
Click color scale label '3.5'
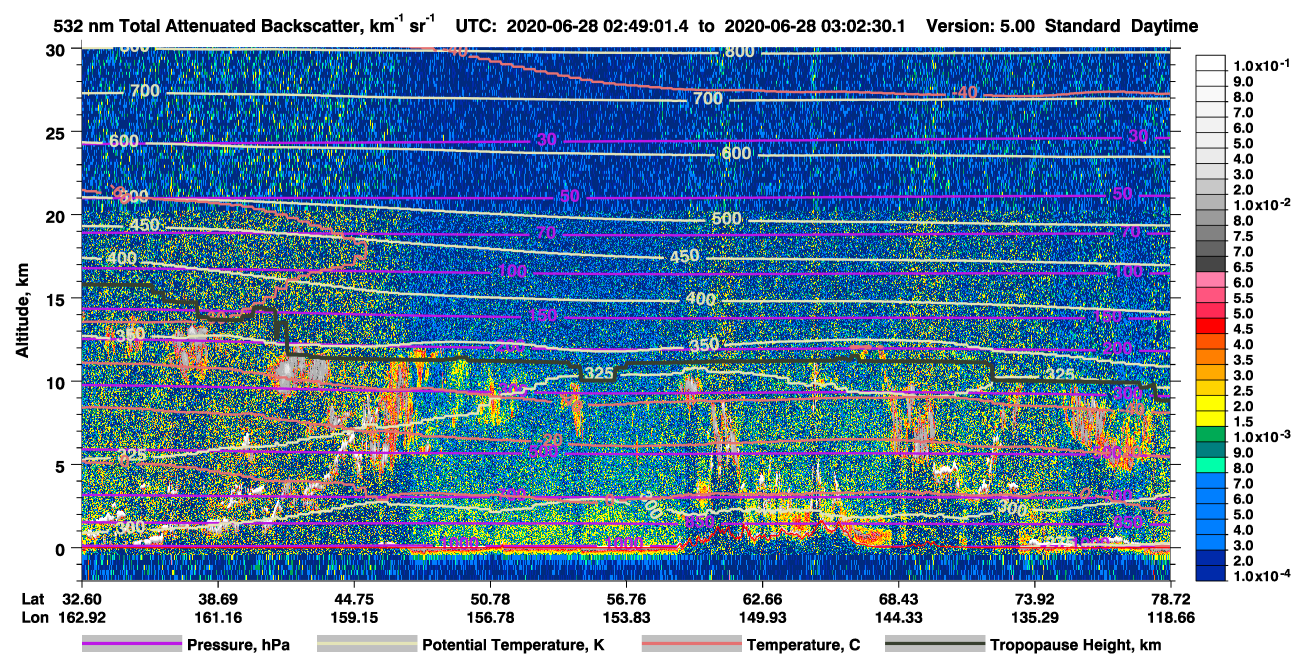tap(1243, 360)
